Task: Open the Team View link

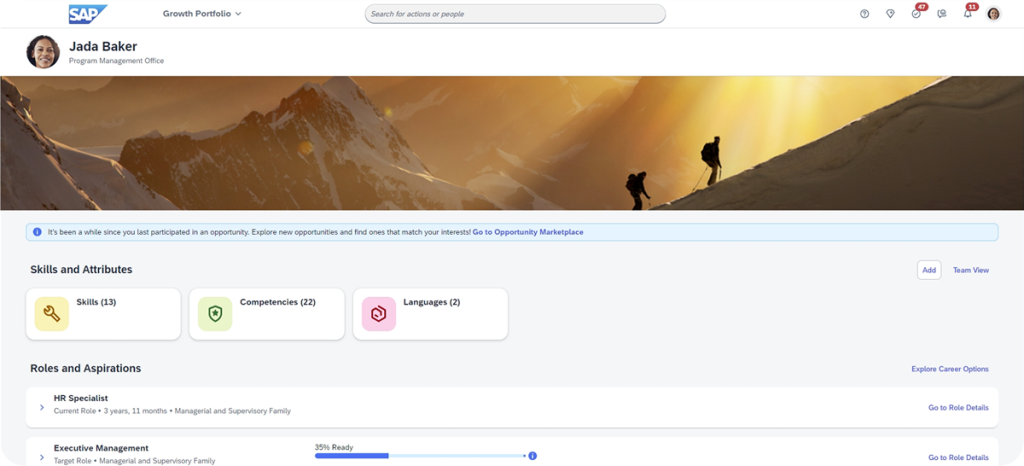Action: tap(970, 270)
